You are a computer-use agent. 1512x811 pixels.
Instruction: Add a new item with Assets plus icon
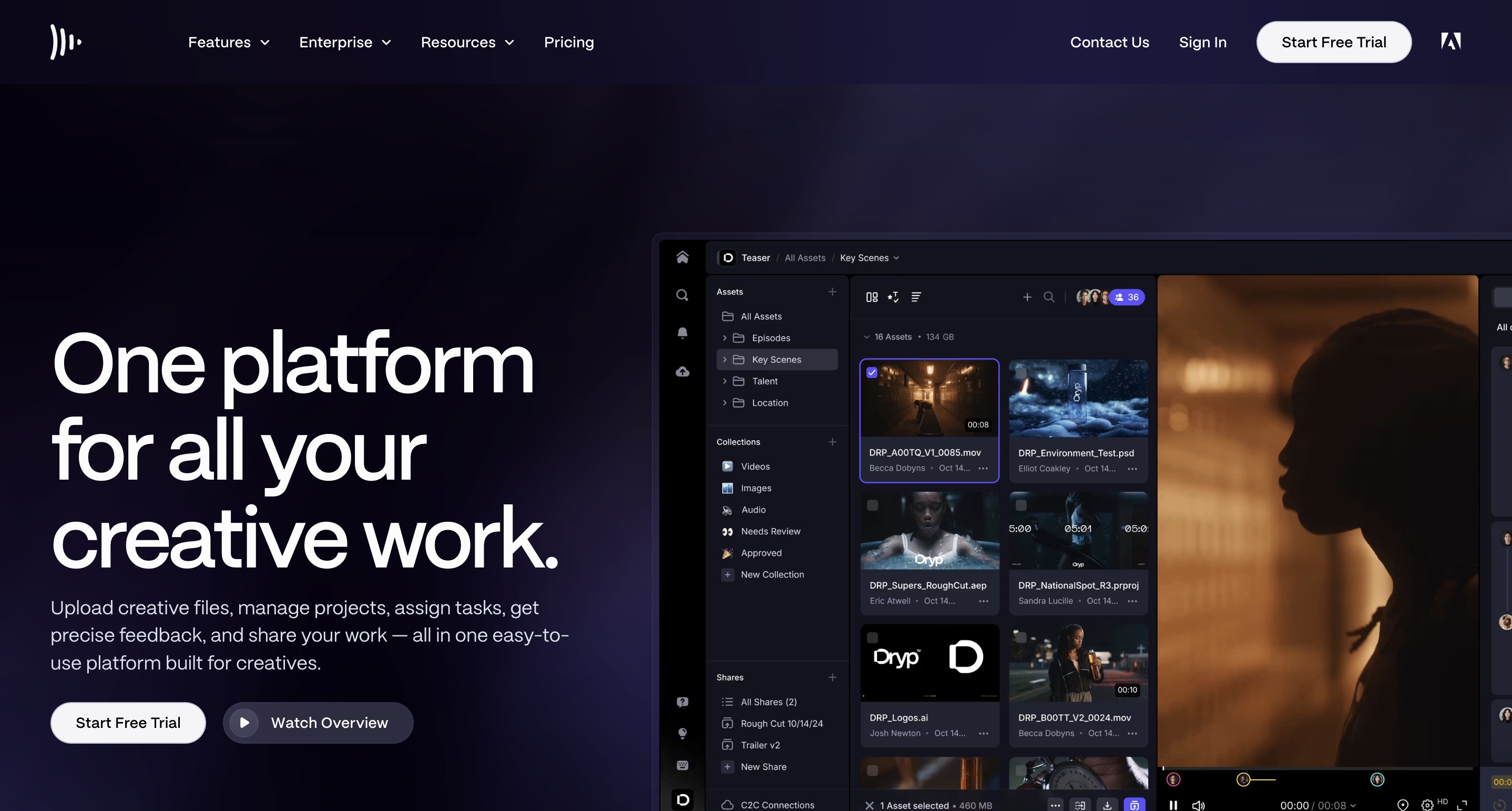(x=832, y=292)
